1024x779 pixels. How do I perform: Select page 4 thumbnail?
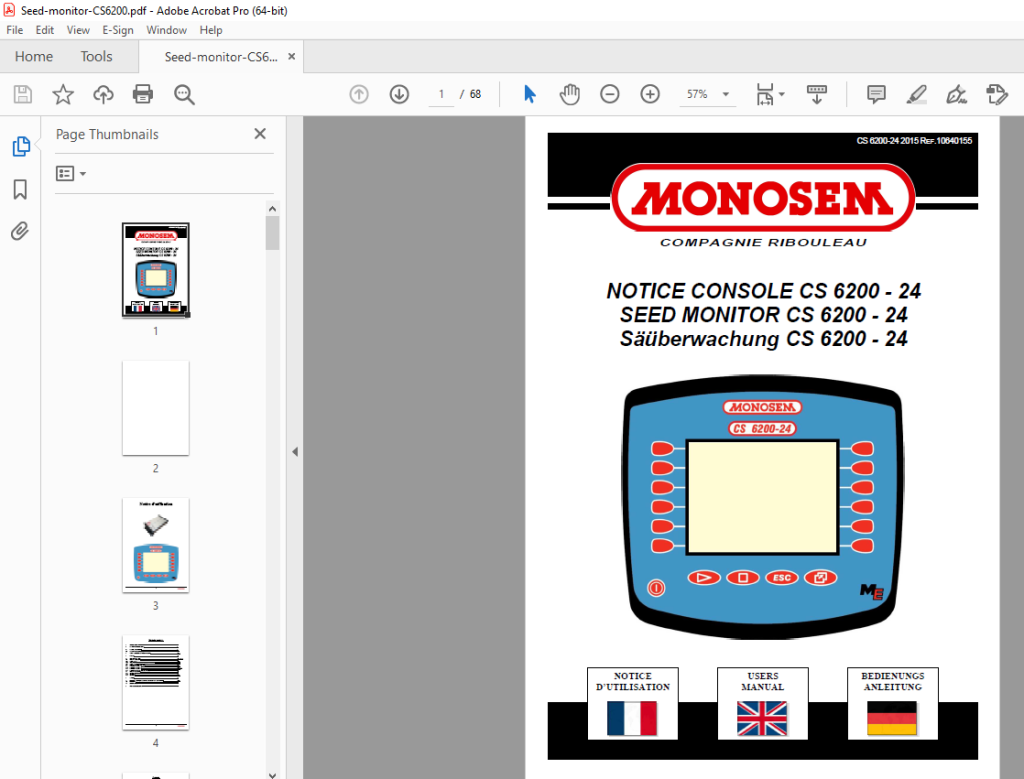[x=155, y=682]
